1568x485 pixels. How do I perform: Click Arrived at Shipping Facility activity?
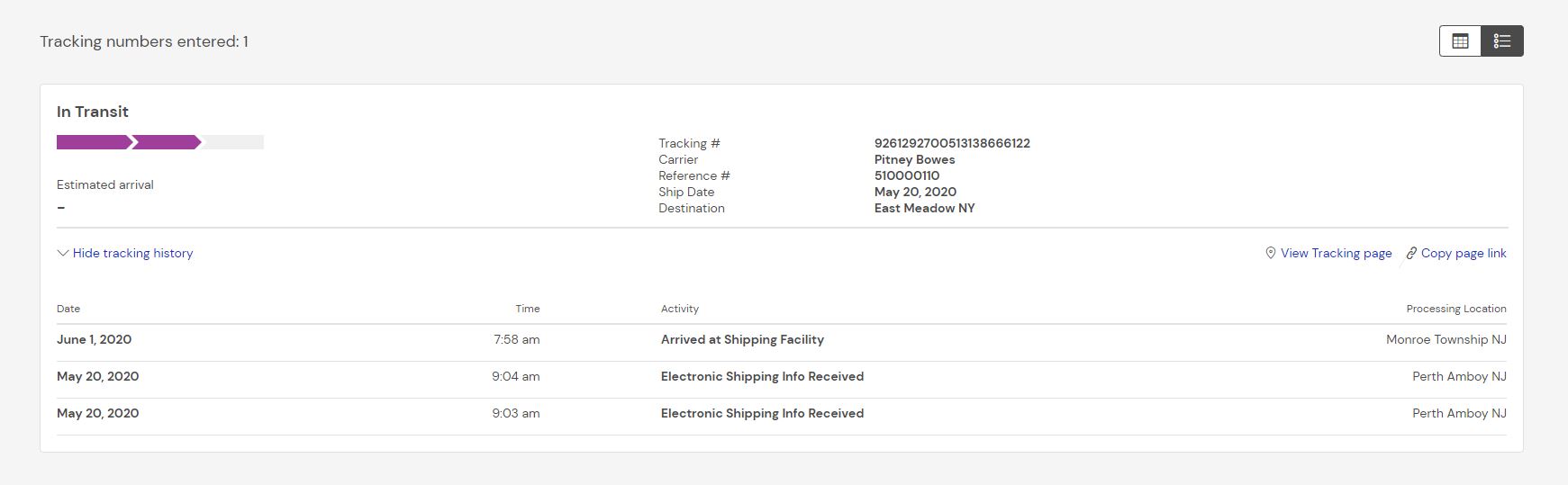(741, 340)
